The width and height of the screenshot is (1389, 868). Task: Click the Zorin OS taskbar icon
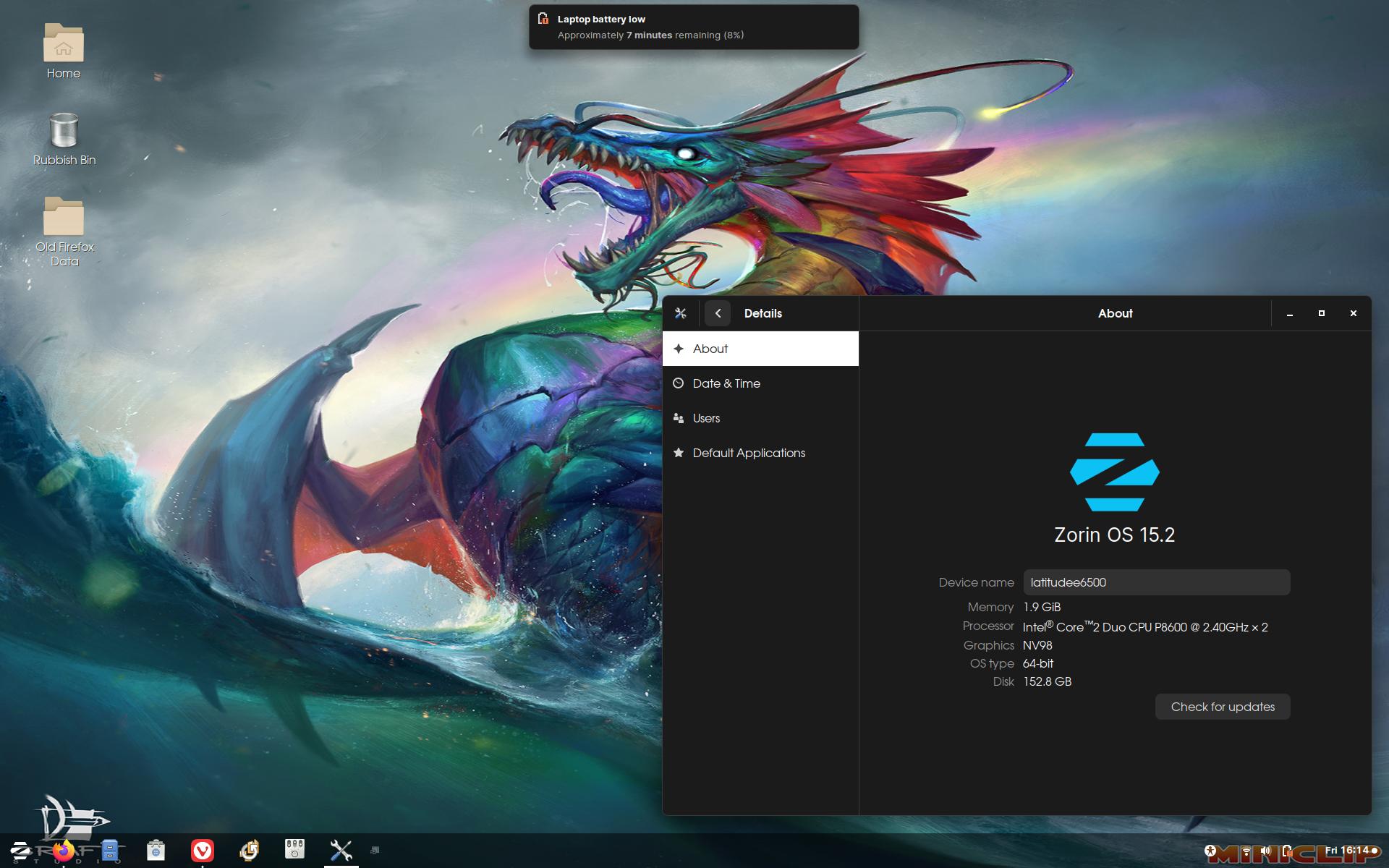[x=18, y=851]
